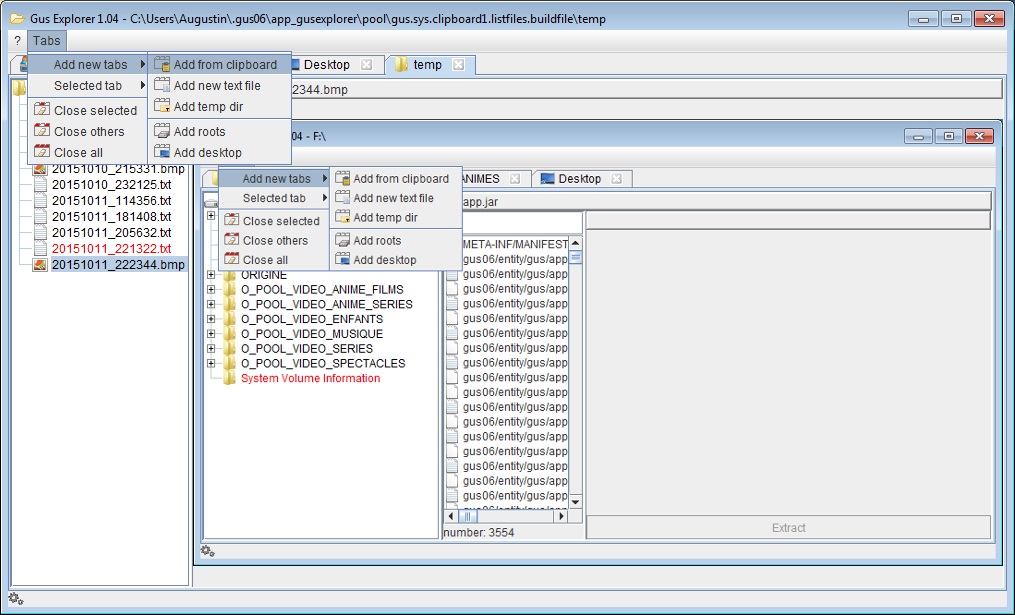Screen dimensions: 1015x615
Task: Select the file 20151011_114356.txt
Action: (x=111, y=201)
